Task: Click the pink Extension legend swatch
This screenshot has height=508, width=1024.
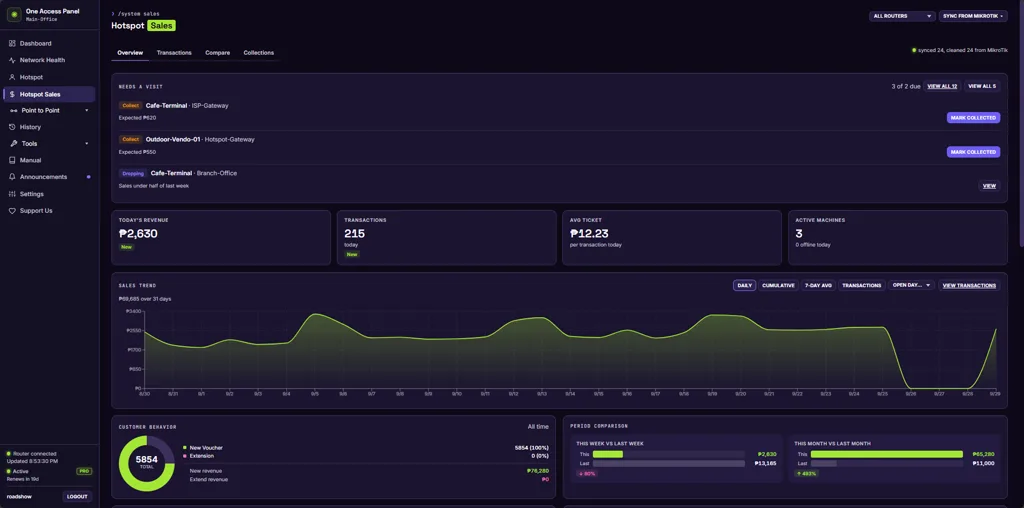Action: tap(185, 456)
